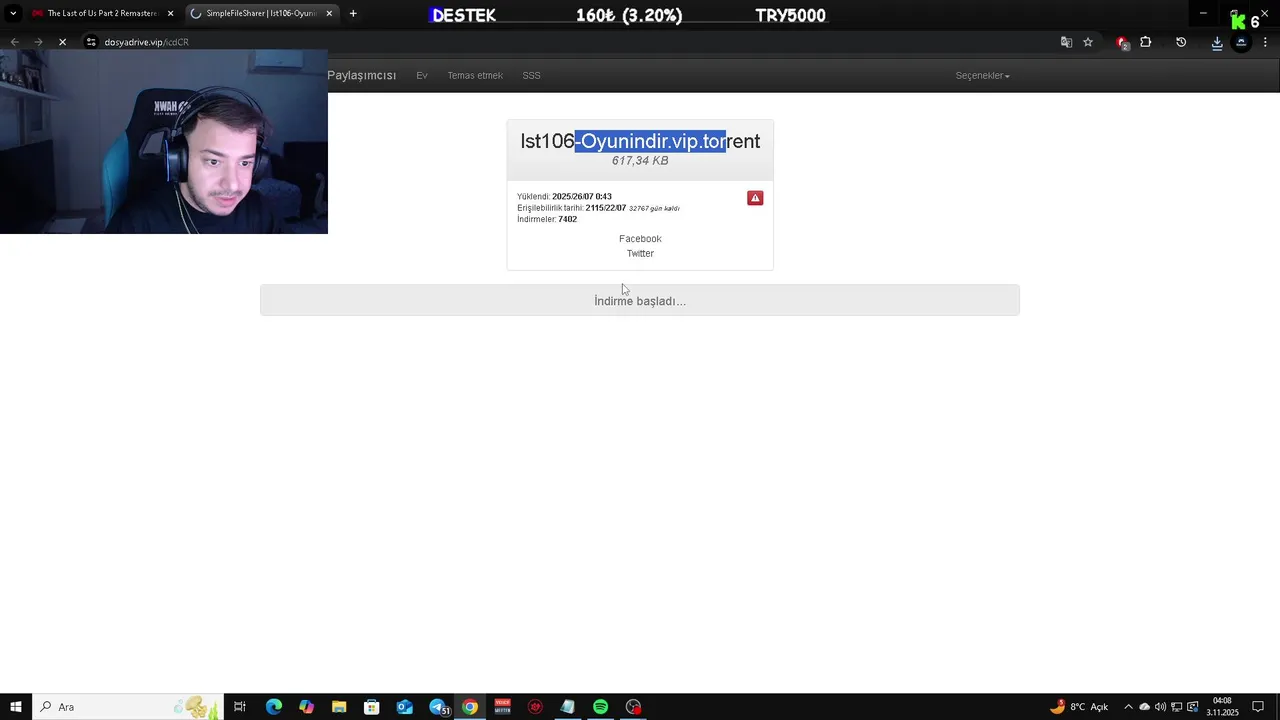Click the red warning report icon
This screenshot has width=1280, height=720.
[755, 198]
